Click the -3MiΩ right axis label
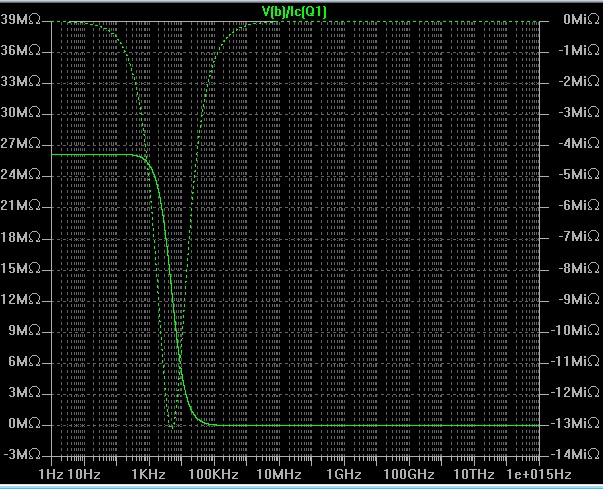Screen dimensions: 603x489 pos(579,113)
